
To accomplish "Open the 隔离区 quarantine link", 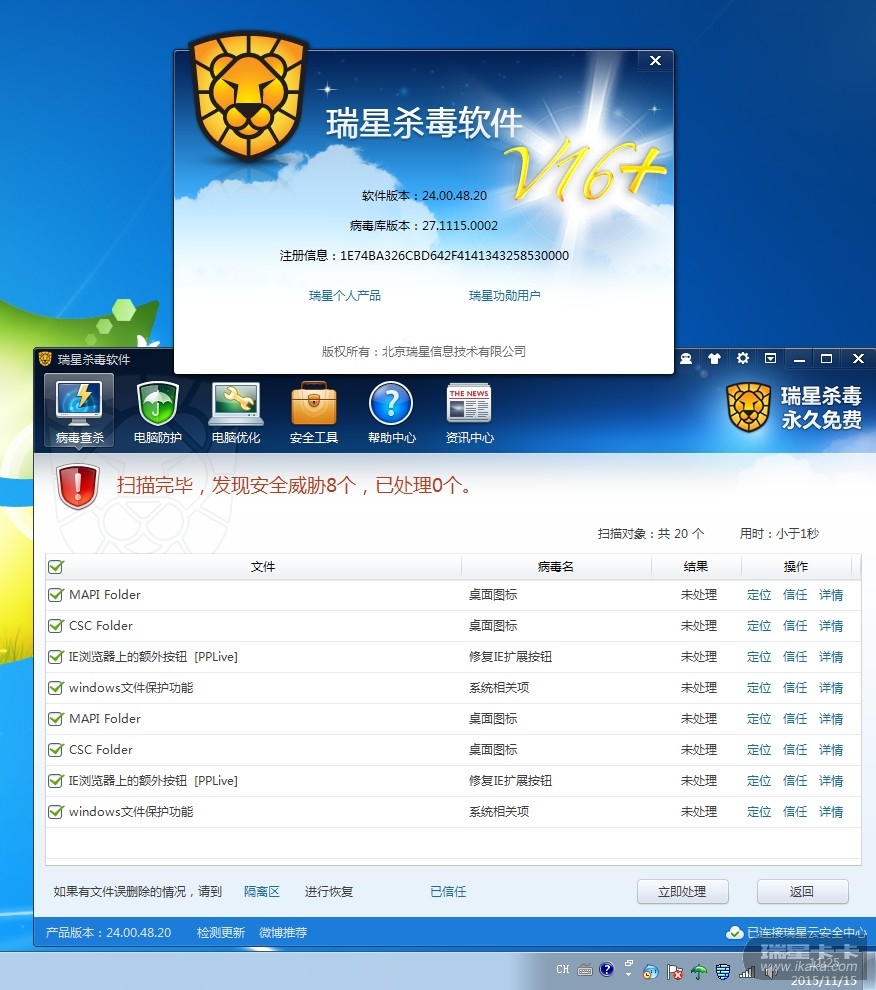I will (261, 892).
